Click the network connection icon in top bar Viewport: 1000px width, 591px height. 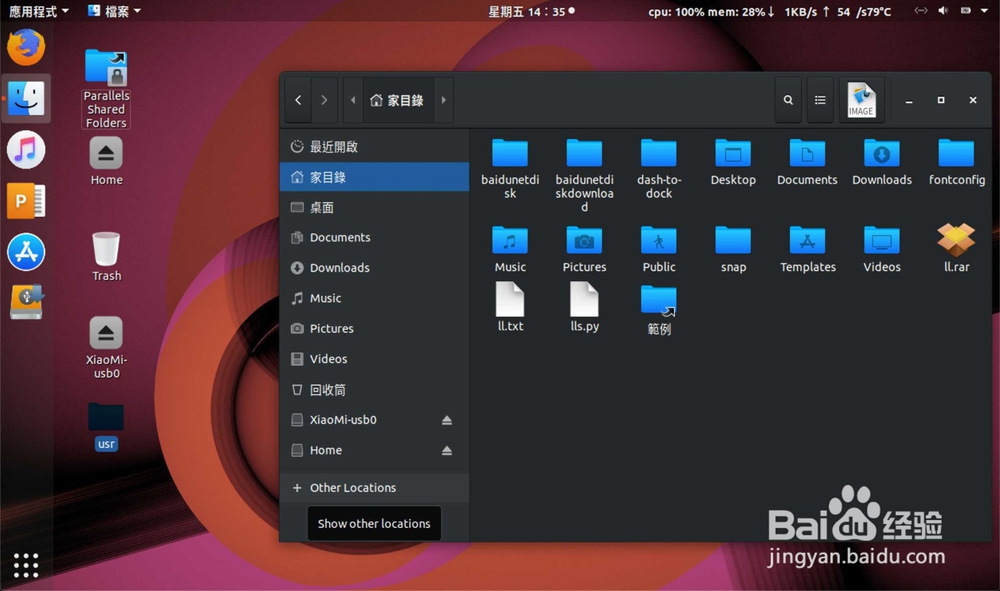920,10
